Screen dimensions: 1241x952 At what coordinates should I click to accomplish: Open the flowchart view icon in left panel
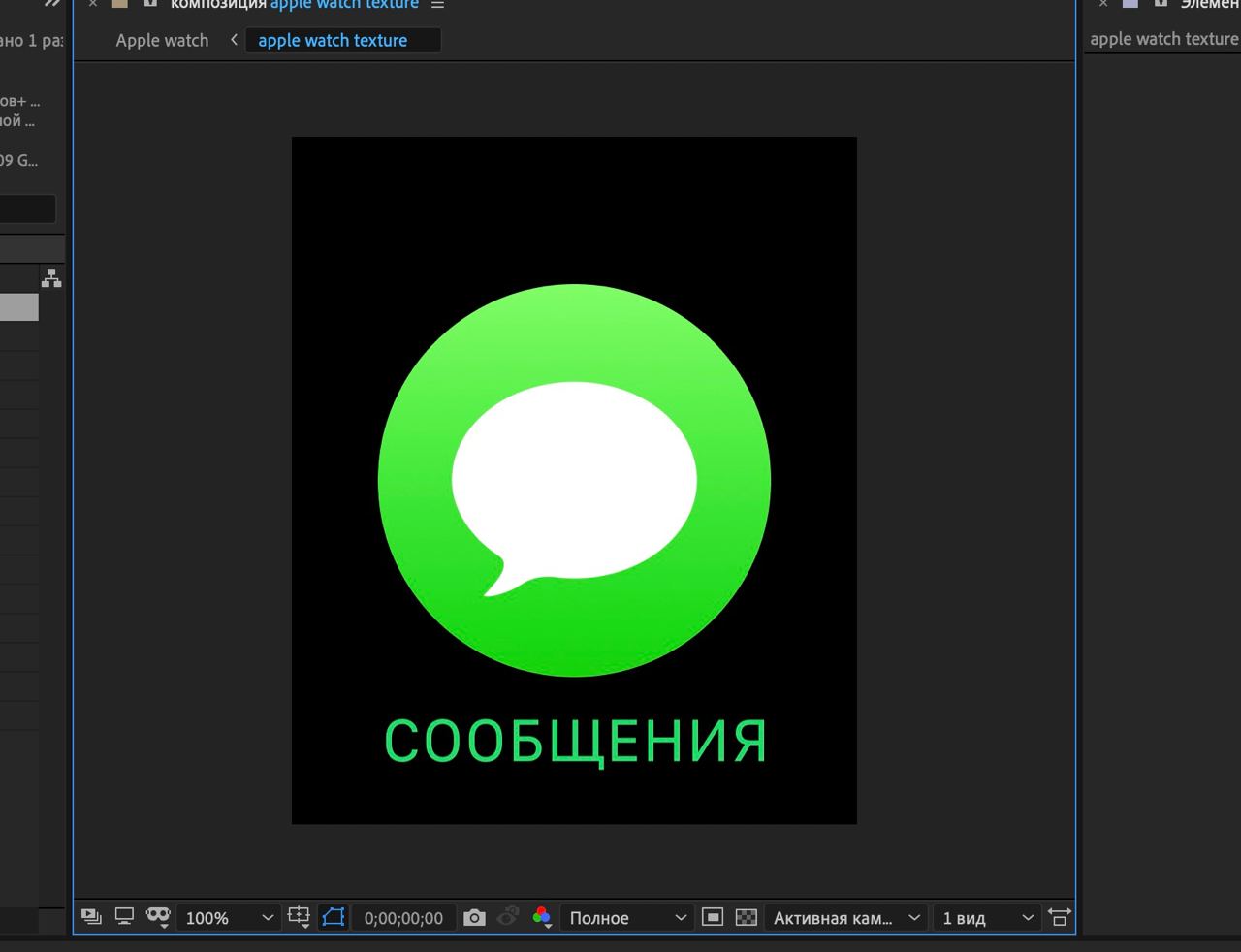coord(51,278)
